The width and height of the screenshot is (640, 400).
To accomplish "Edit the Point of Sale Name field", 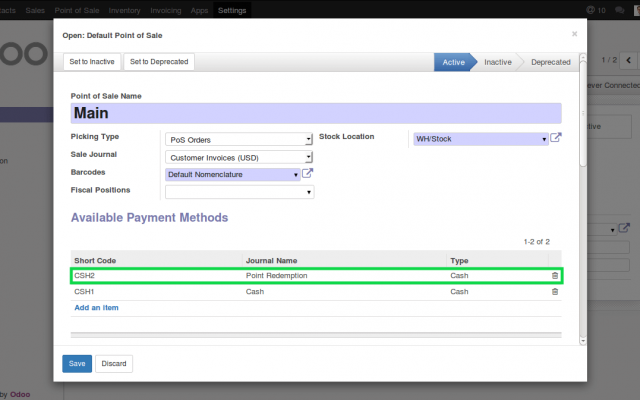I will click(316, 113).
